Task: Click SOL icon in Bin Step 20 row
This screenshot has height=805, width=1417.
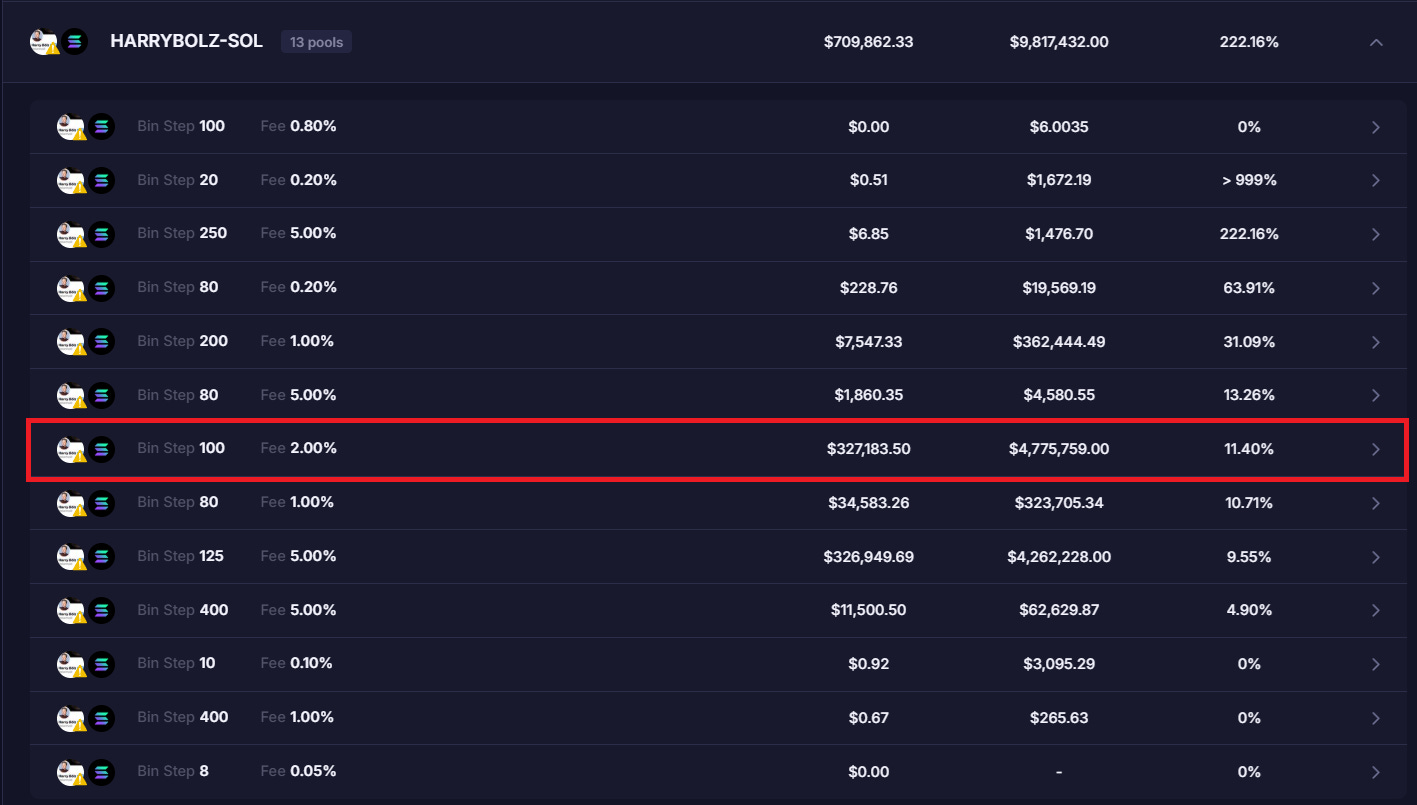Action: 101,181
